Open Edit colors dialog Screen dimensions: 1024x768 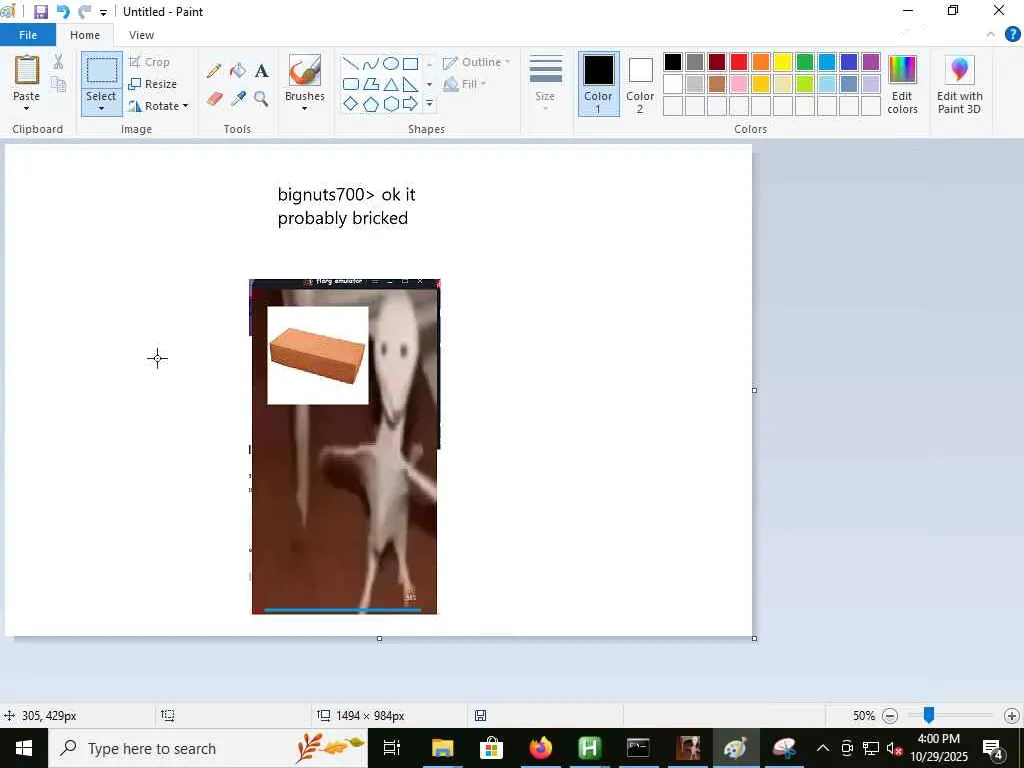click(x=903, y=85)
